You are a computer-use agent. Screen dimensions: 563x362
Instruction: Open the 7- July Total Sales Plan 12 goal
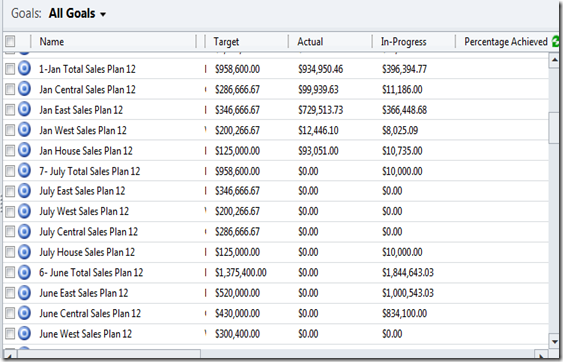[x=89, y=171]
